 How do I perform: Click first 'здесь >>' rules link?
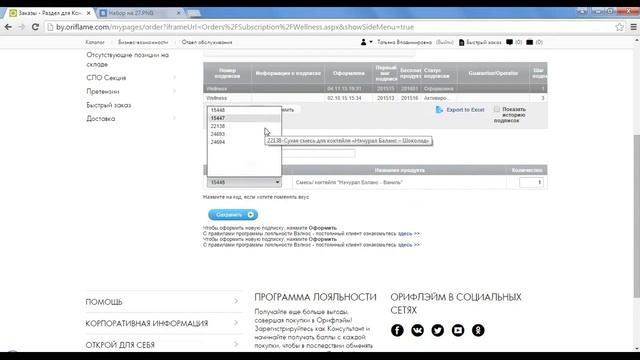point(409,233)
